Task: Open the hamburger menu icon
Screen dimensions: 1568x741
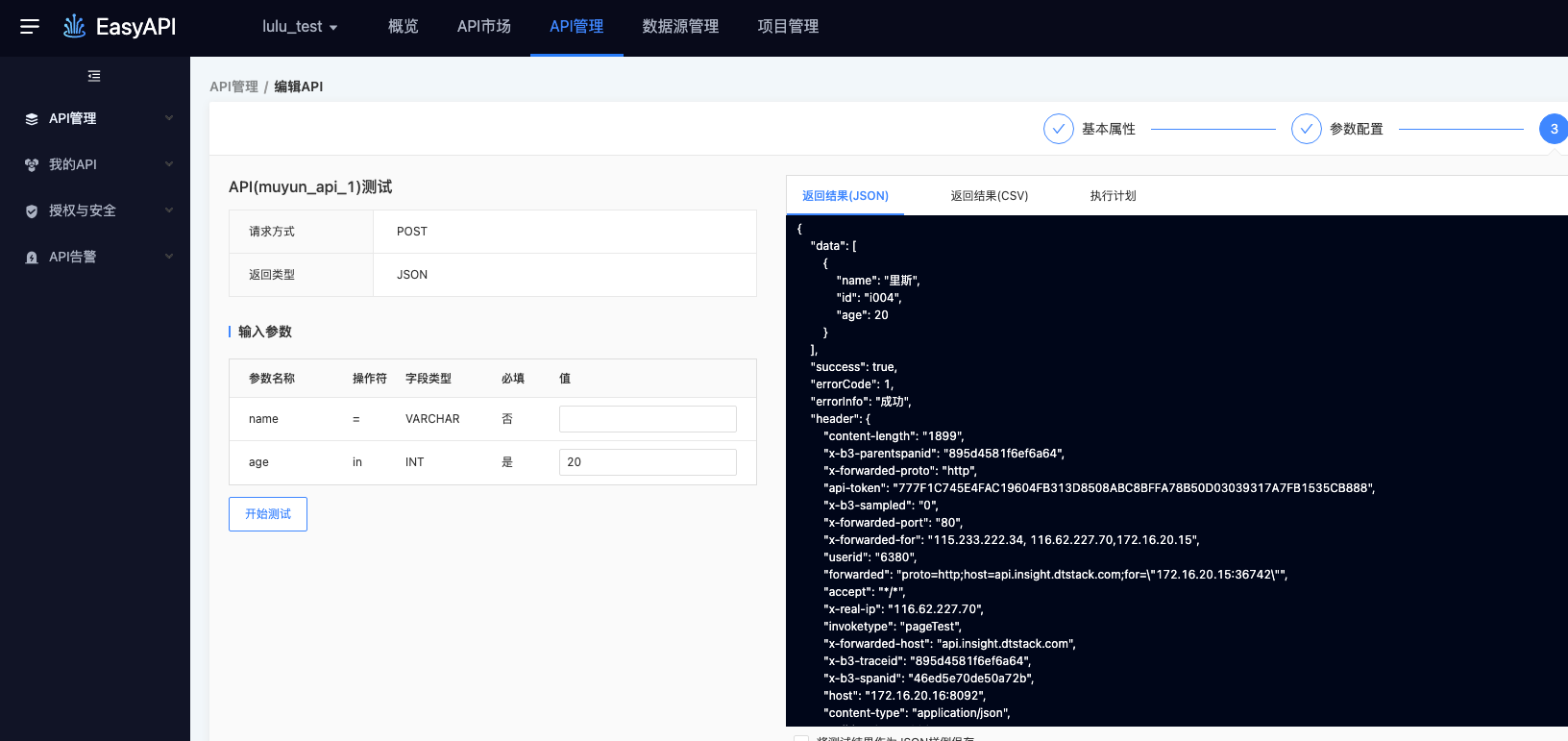Action: coord(30,27)
